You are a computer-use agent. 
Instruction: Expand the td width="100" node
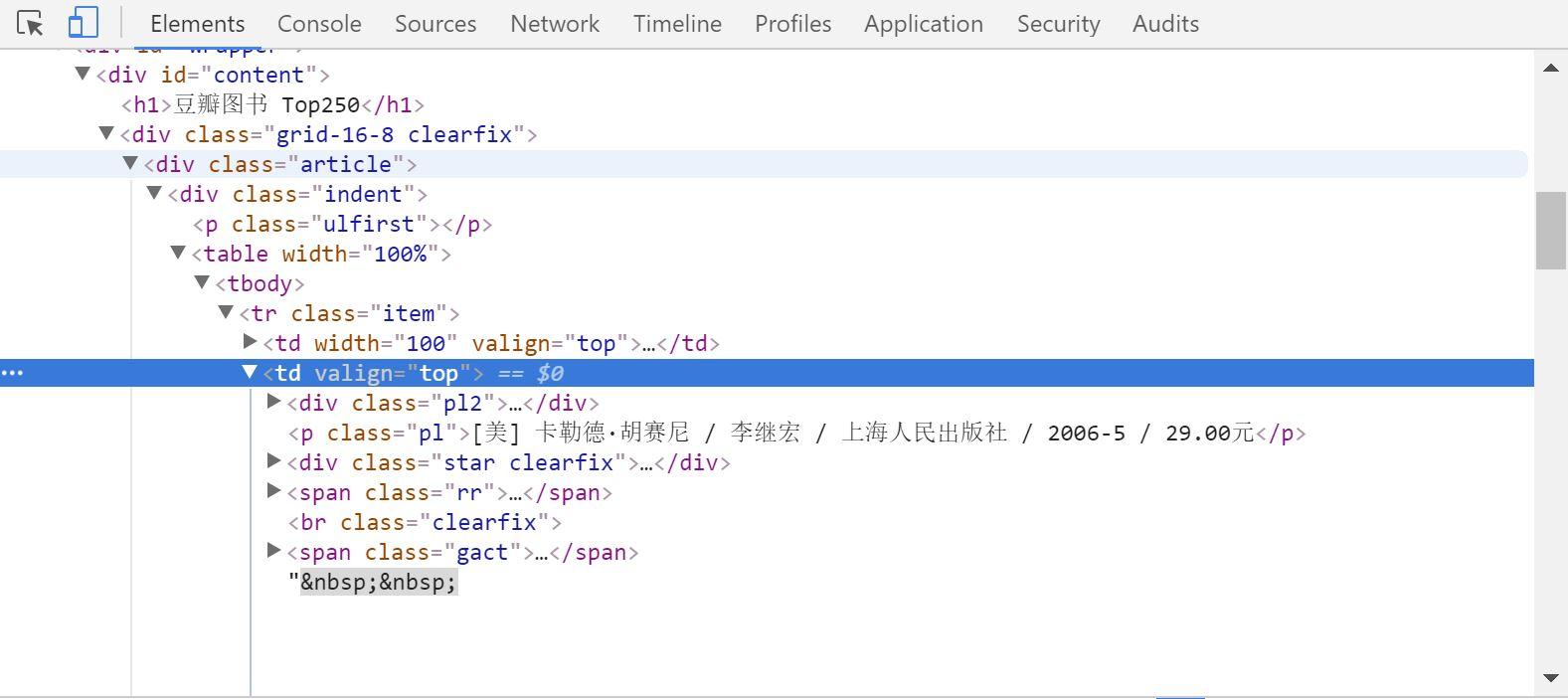251,342
